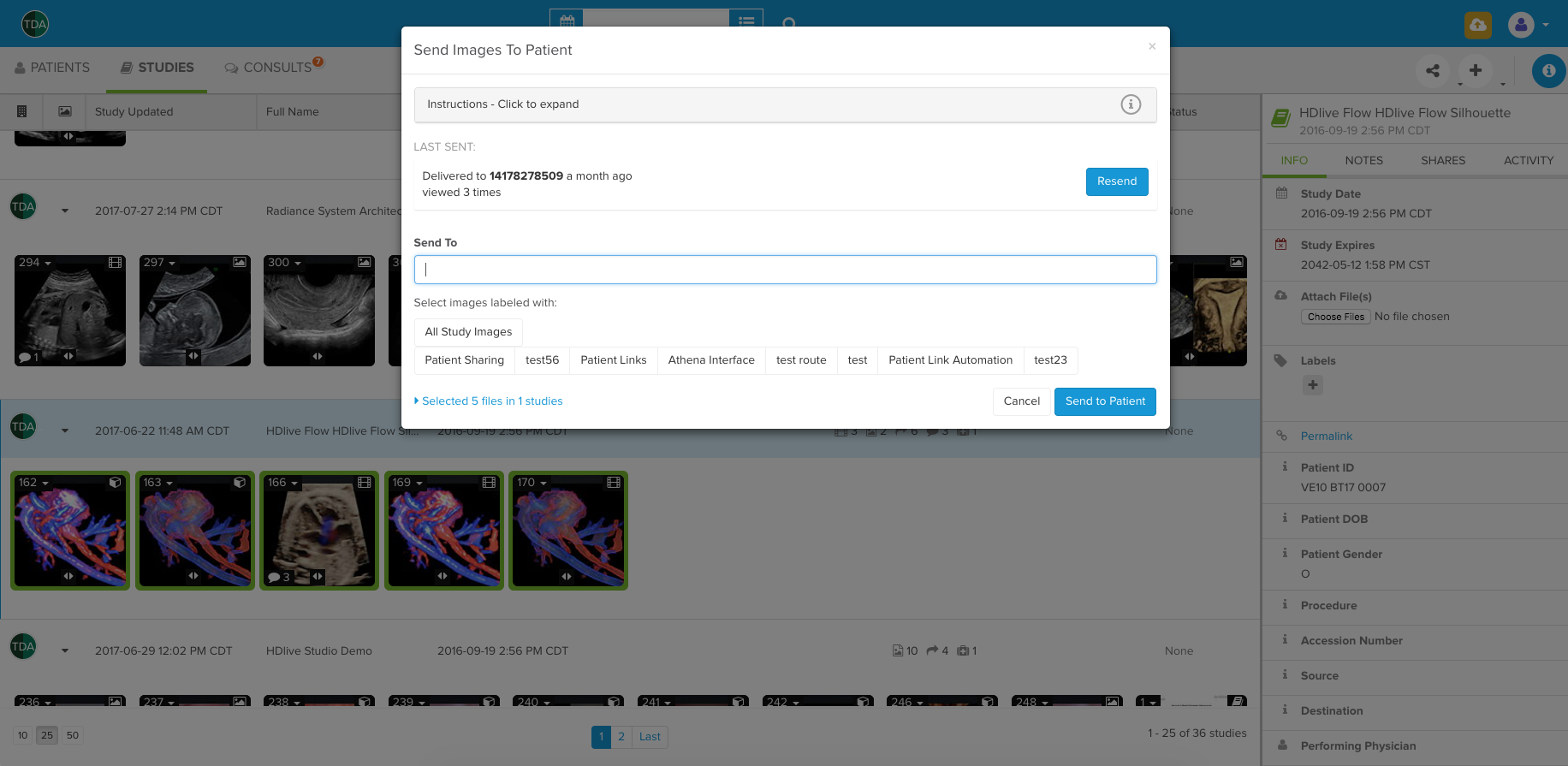Select the test56 label
The width and height of the screenshot is (1568, 766).
pyautogui.click(x=542, y=360)
